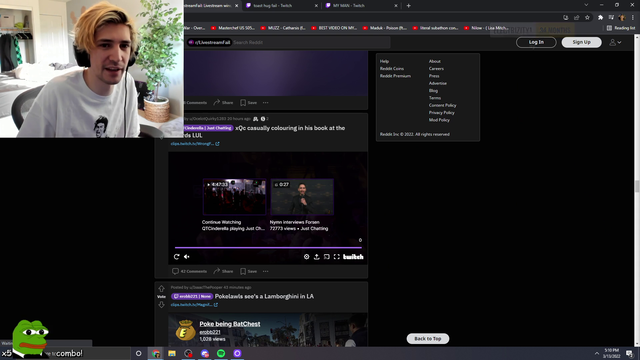Image resolution: width=640 pixels, height=360 pixels.
Task: Downvote the Pokelawls Lamborghini post
Action: point(161,304)
